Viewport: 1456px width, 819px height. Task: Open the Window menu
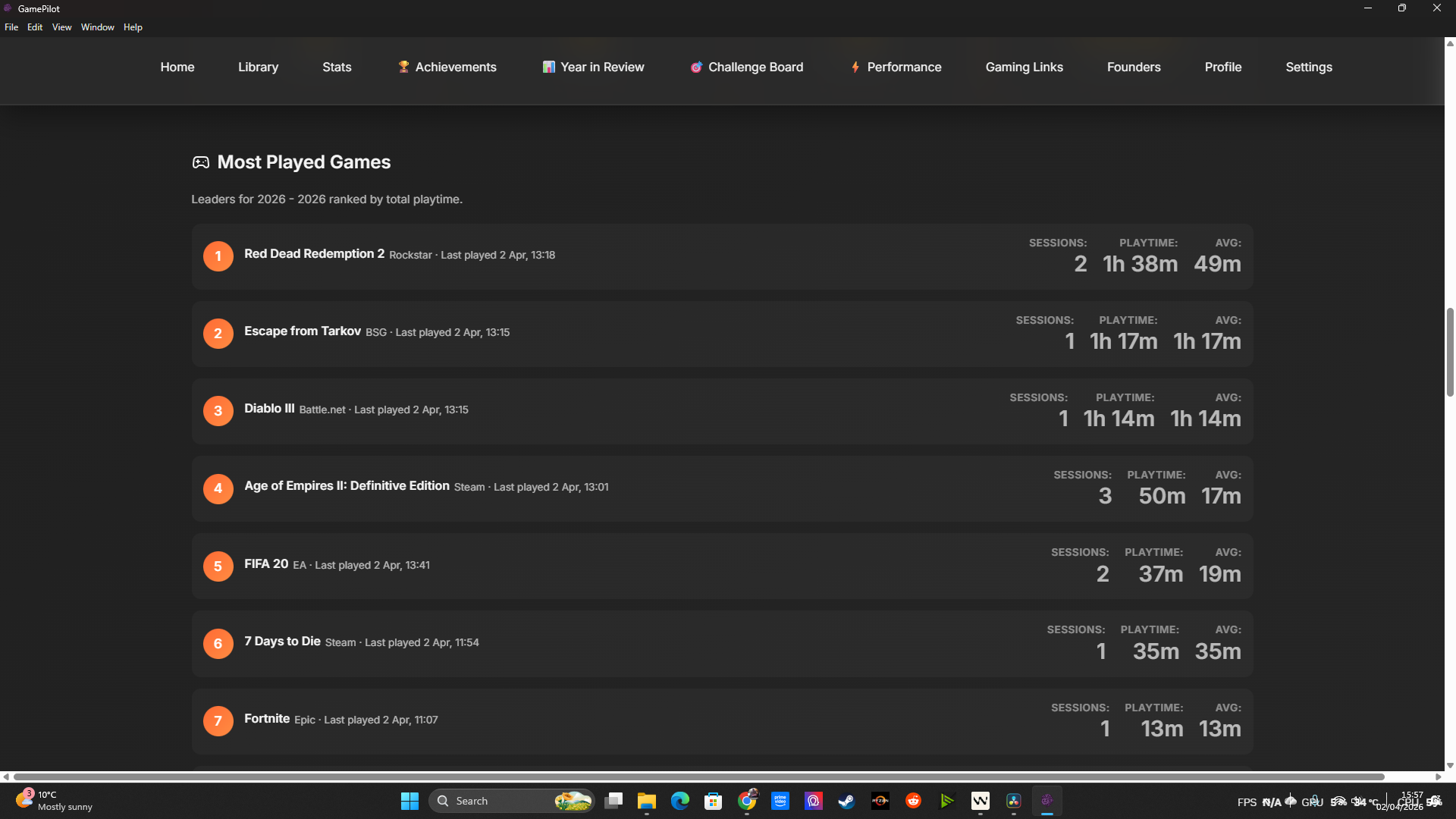97,27
